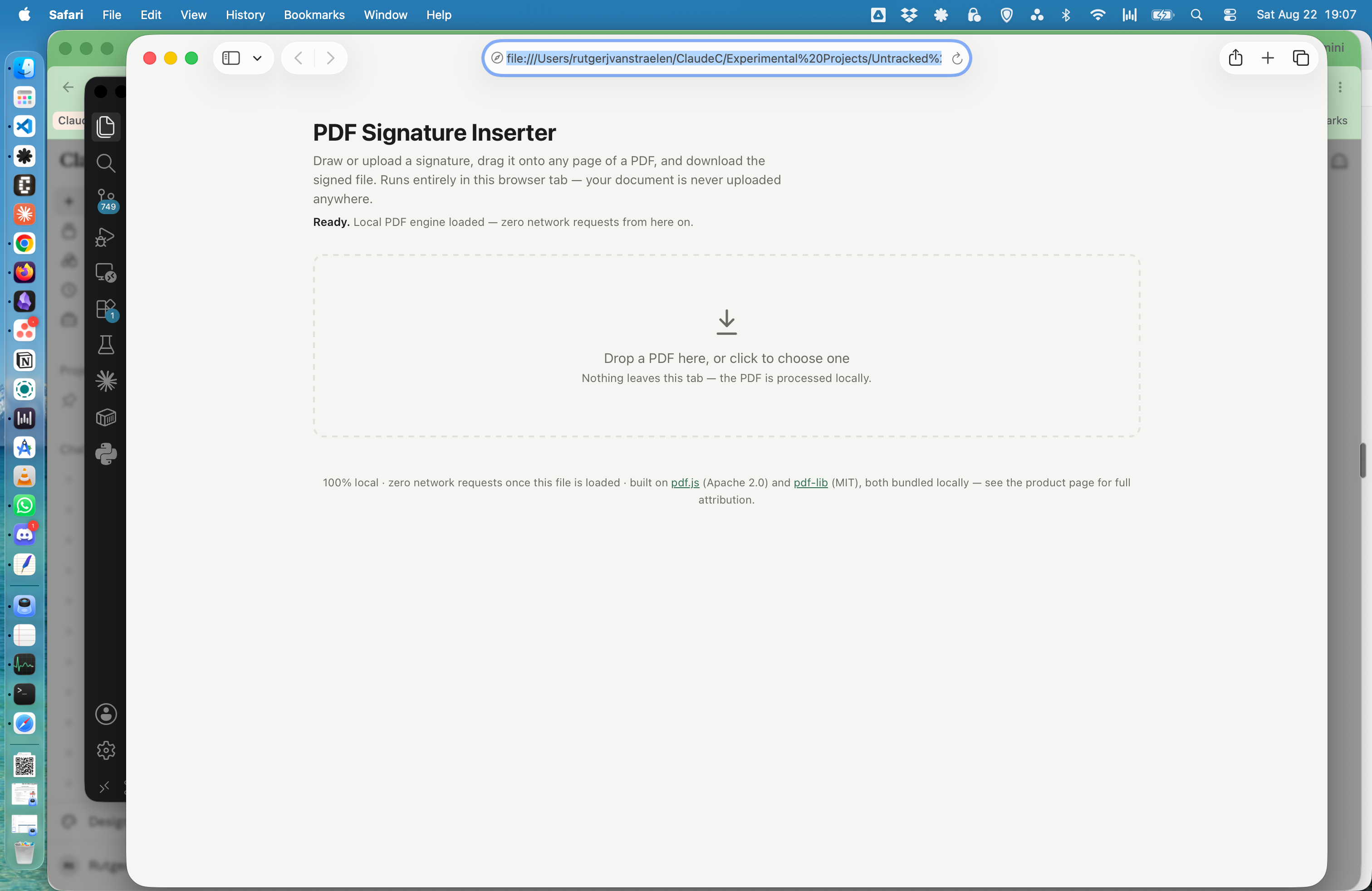The image size is (1372, 891).
Task: Click the battery status icon
Action: coord(1162,15)
